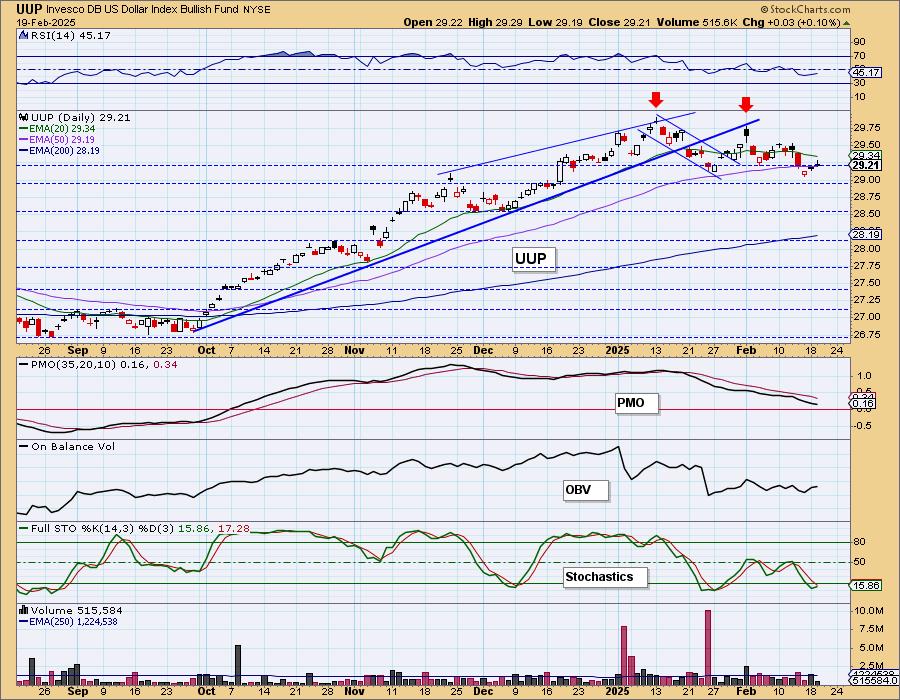The width and height of the screenshot is (900, 700).
Task: Click the candlestick icon before UUP (Daily)
Action: pyautogui.click(x=24, y=117)
